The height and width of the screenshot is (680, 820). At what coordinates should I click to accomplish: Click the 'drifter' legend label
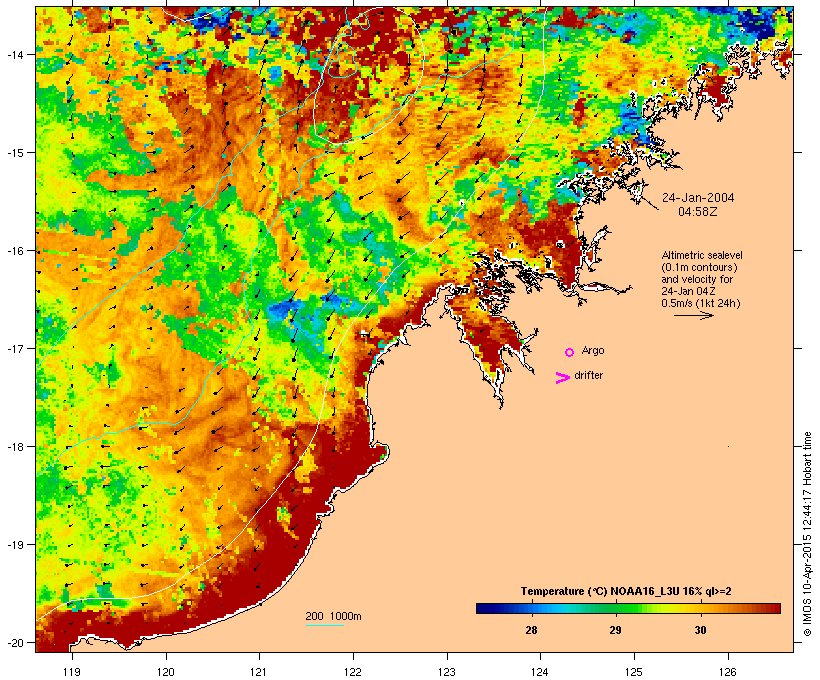(588, 375)
